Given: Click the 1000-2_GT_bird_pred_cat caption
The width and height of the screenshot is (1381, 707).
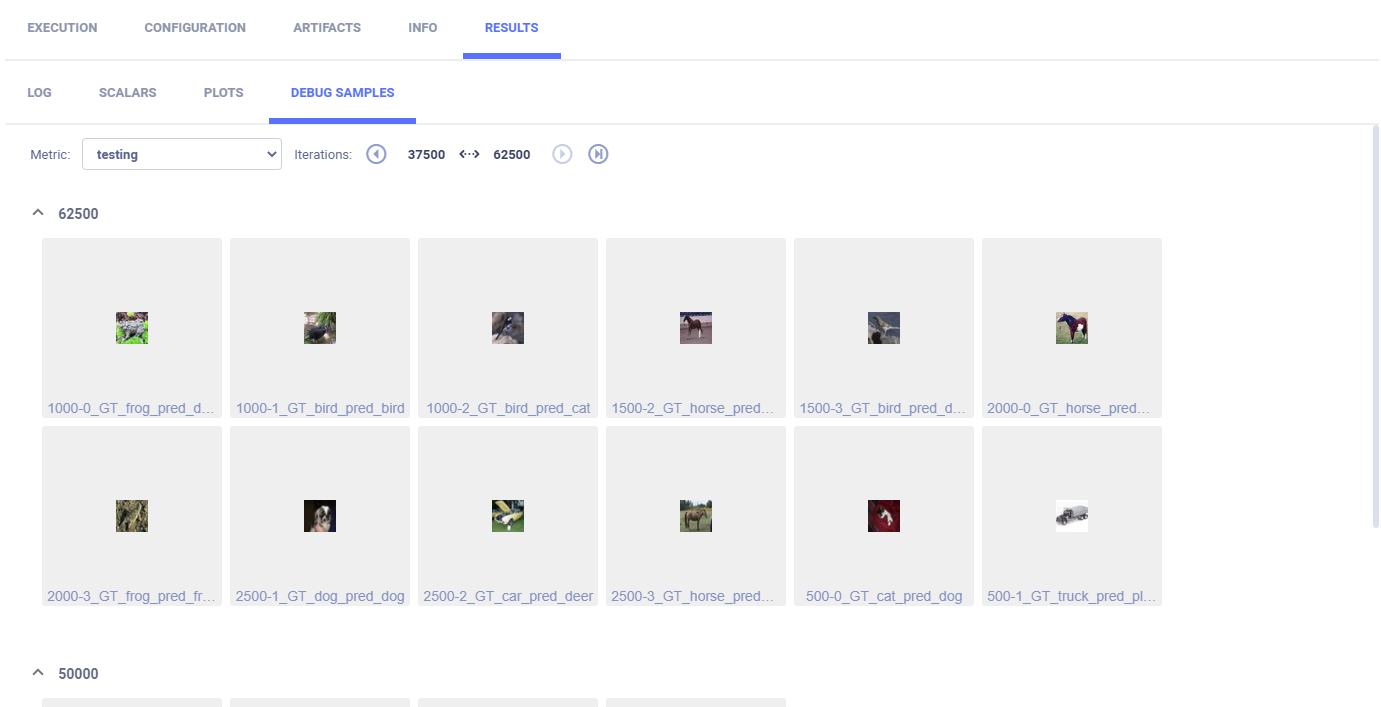Looking at the screenshot, I should click(x=508, y=408).
